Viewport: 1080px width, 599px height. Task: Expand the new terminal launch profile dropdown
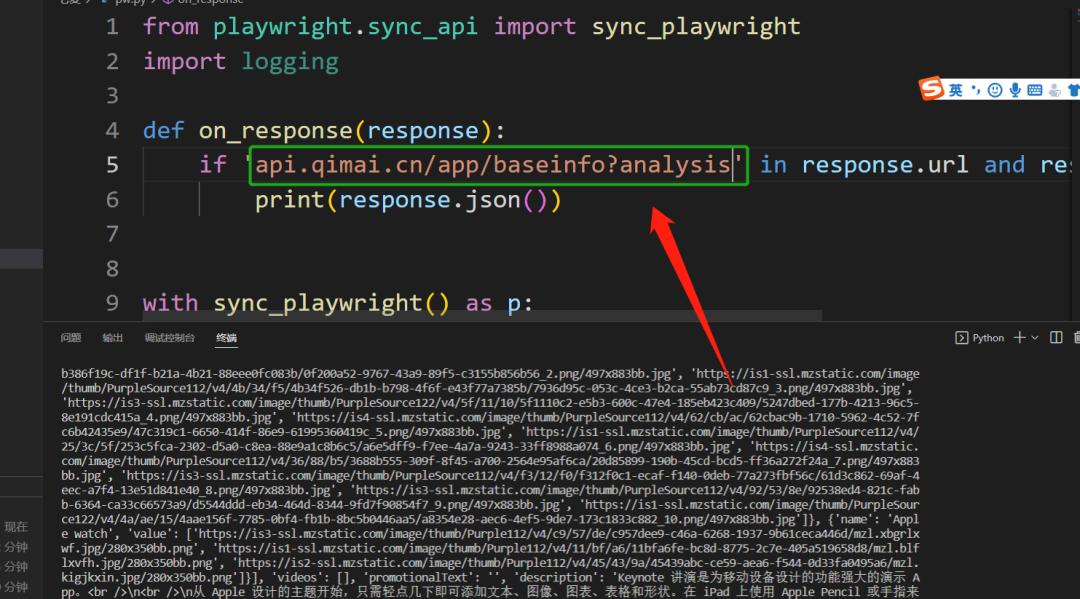pyautogui.click(x=1035, y=338)
